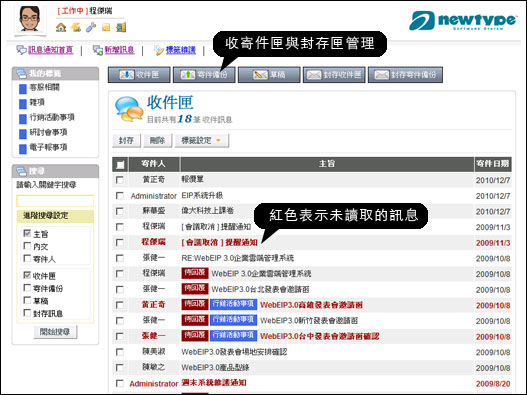The image size is (527, 395).
Task: Switch to the 封存收件匣 tab
Action: (x=334, y=75)
